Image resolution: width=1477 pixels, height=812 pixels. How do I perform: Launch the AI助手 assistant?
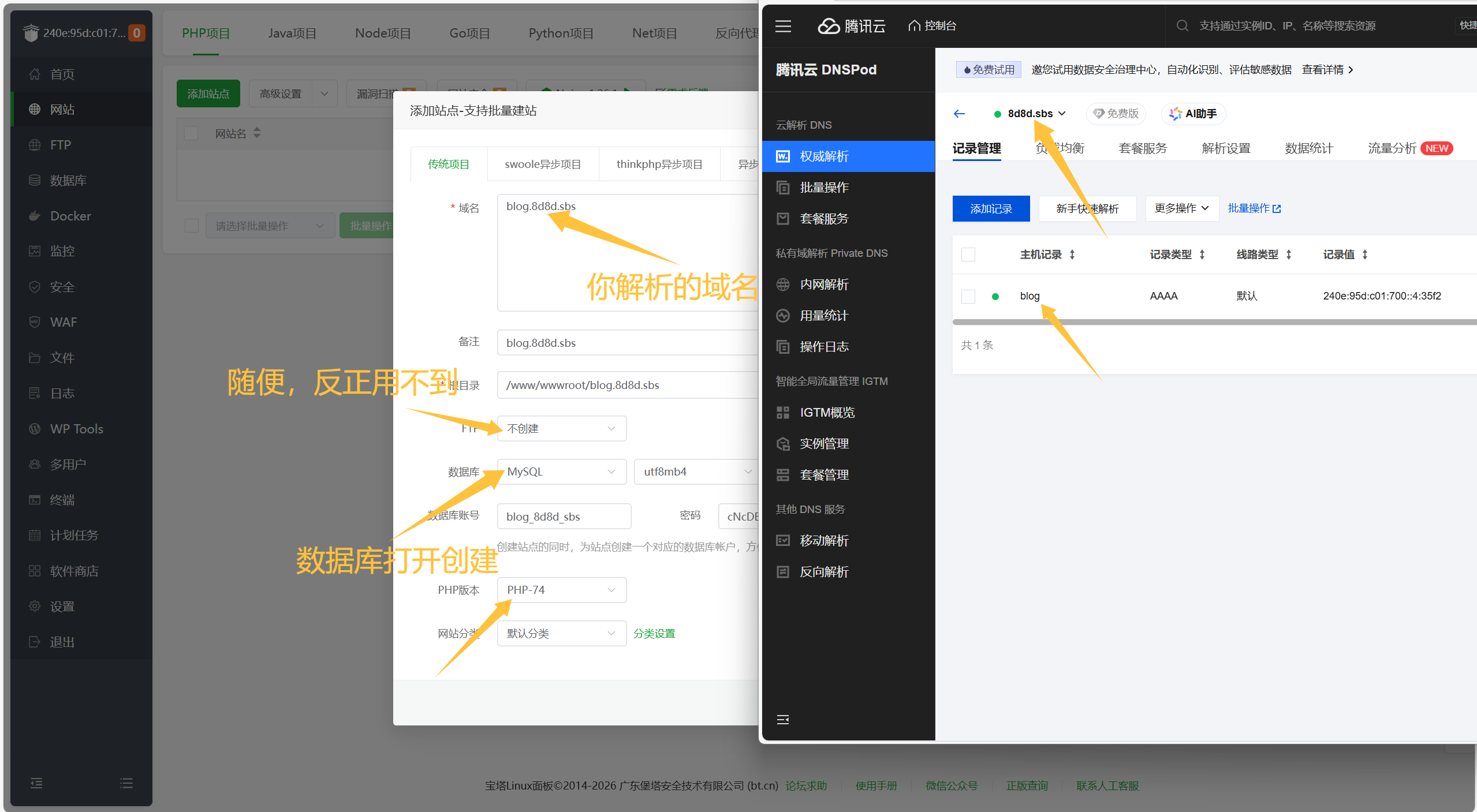pyautogui.click(x=1192, y=114)
